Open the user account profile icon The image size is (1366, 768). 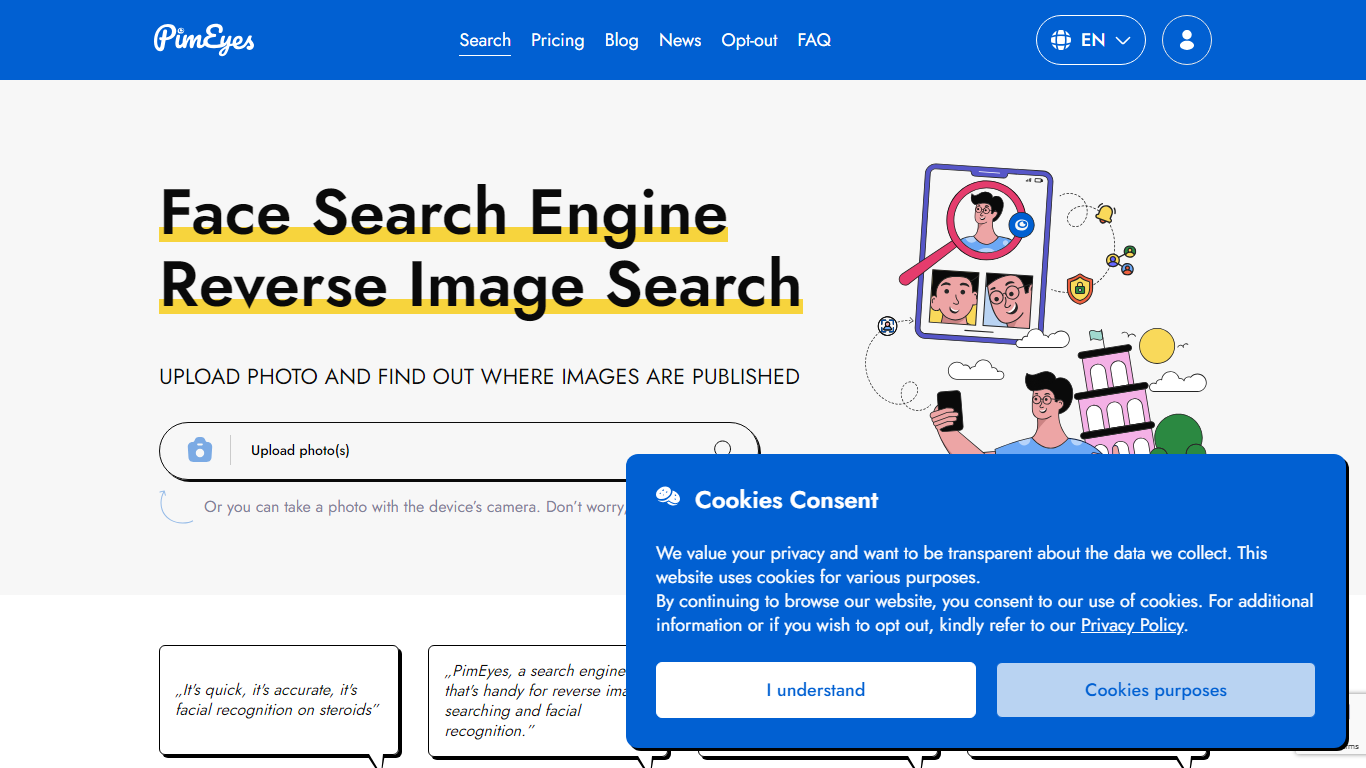(1186, 40)
